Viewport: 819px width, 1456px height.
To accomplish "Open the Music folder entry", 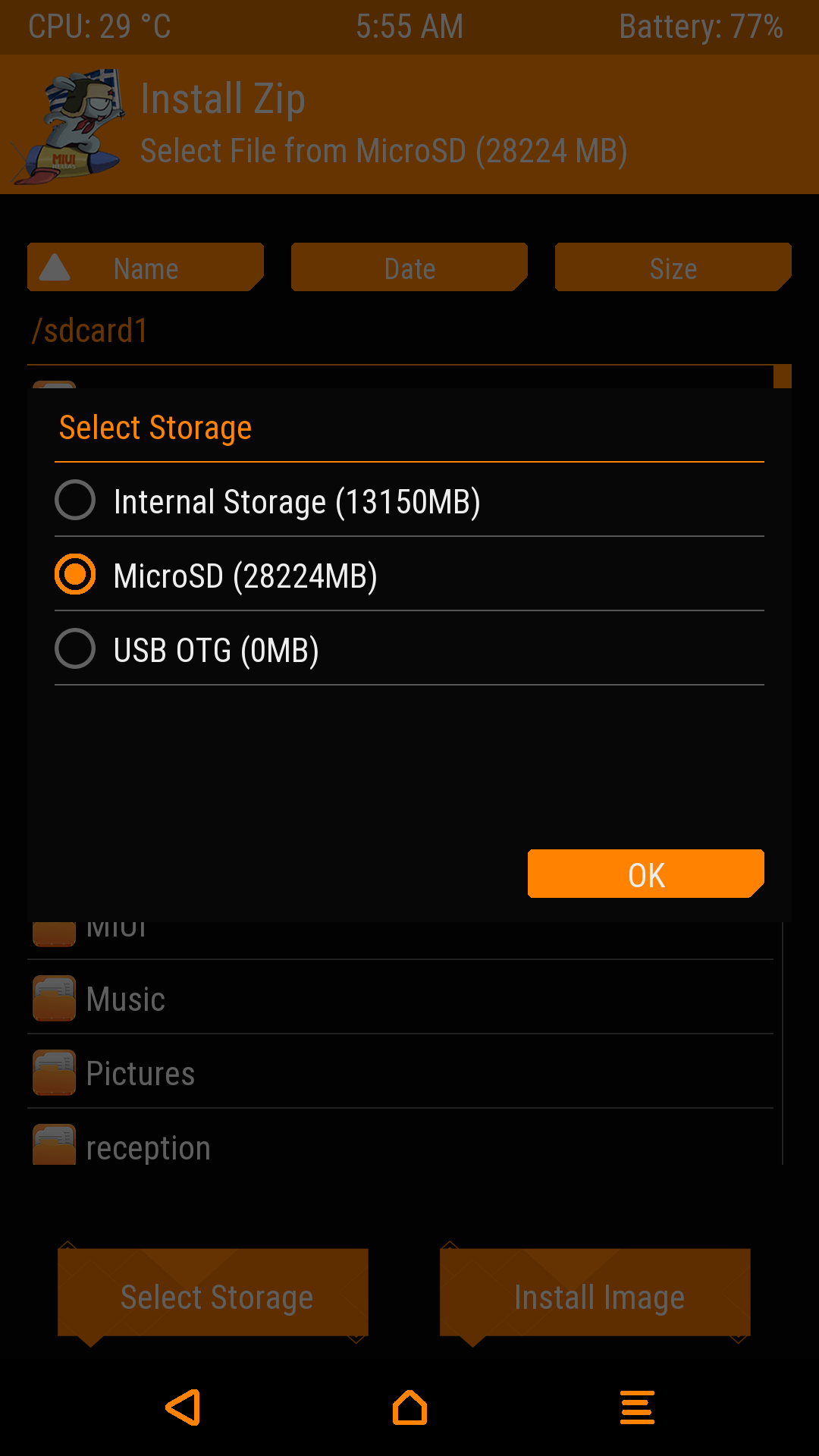I will click(126, 999).
